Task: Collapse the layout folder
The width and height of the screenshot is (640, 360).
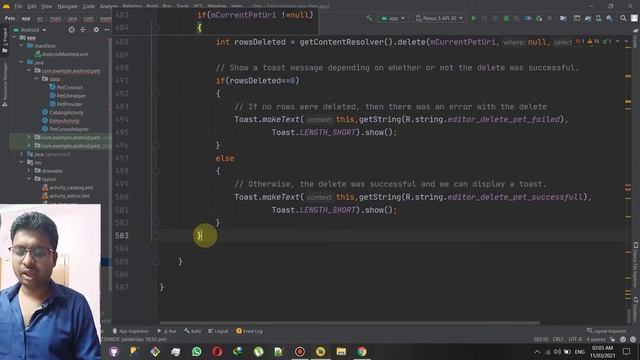Action: 29,179
